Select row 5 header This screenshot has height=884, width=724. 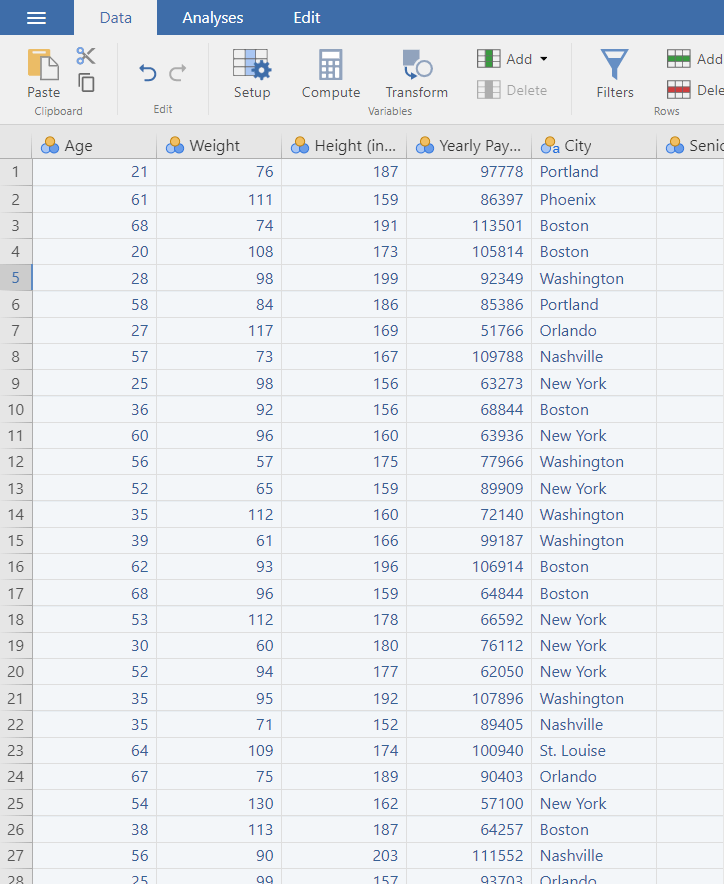point(16,278)
